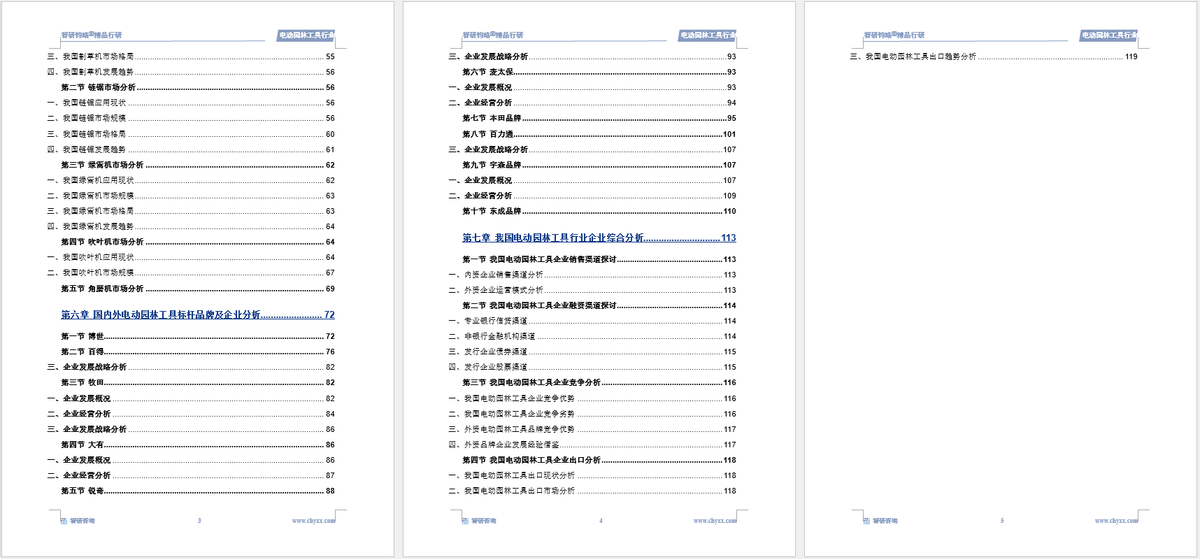This screenshot has width=1200, height=559.
Task: Click 出口市场分析 entry, page 118
Action: tap(593, 491)
